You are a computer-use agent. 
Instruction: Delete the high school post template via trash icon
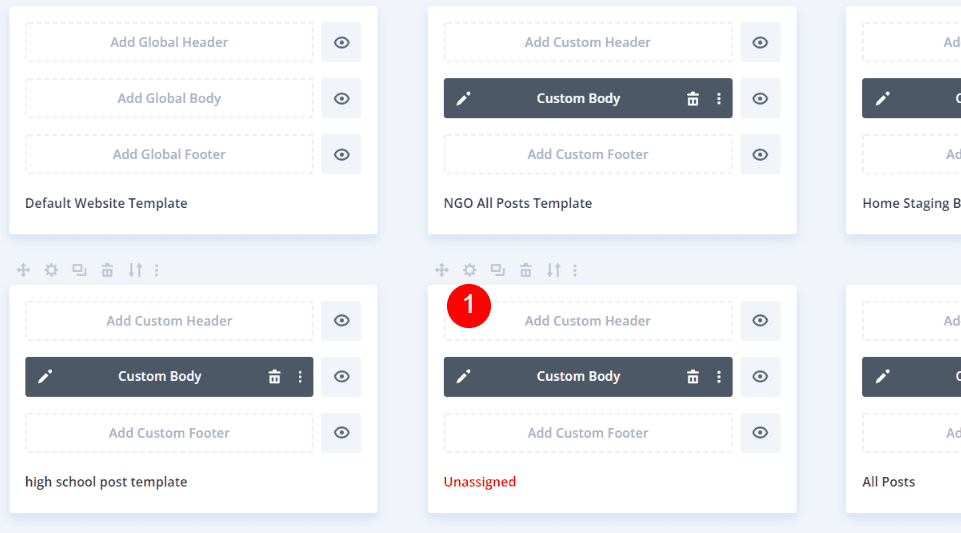(x=107, y=270)
